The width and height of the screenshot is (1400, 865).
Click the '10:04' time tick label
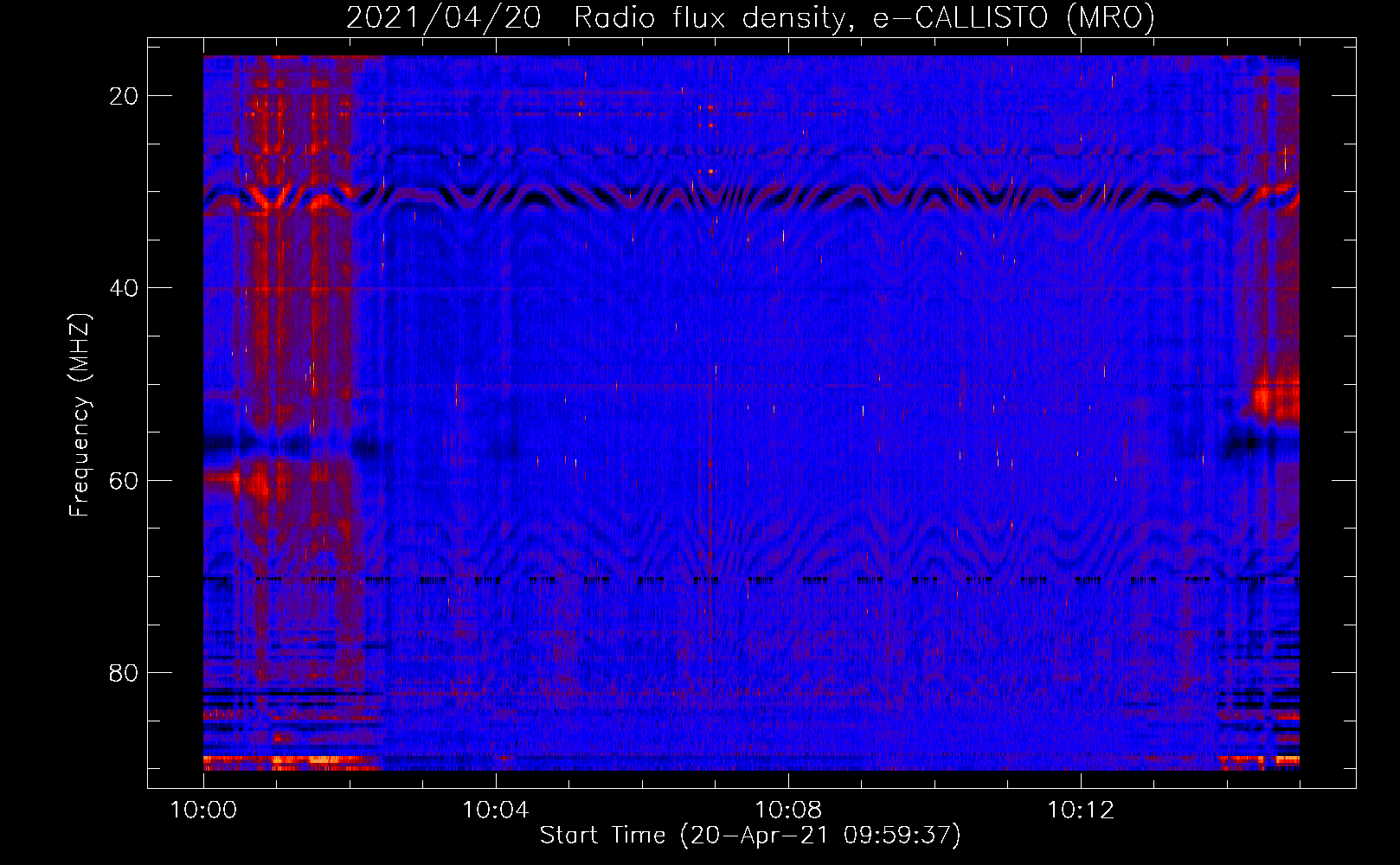(x=496, y=811)
